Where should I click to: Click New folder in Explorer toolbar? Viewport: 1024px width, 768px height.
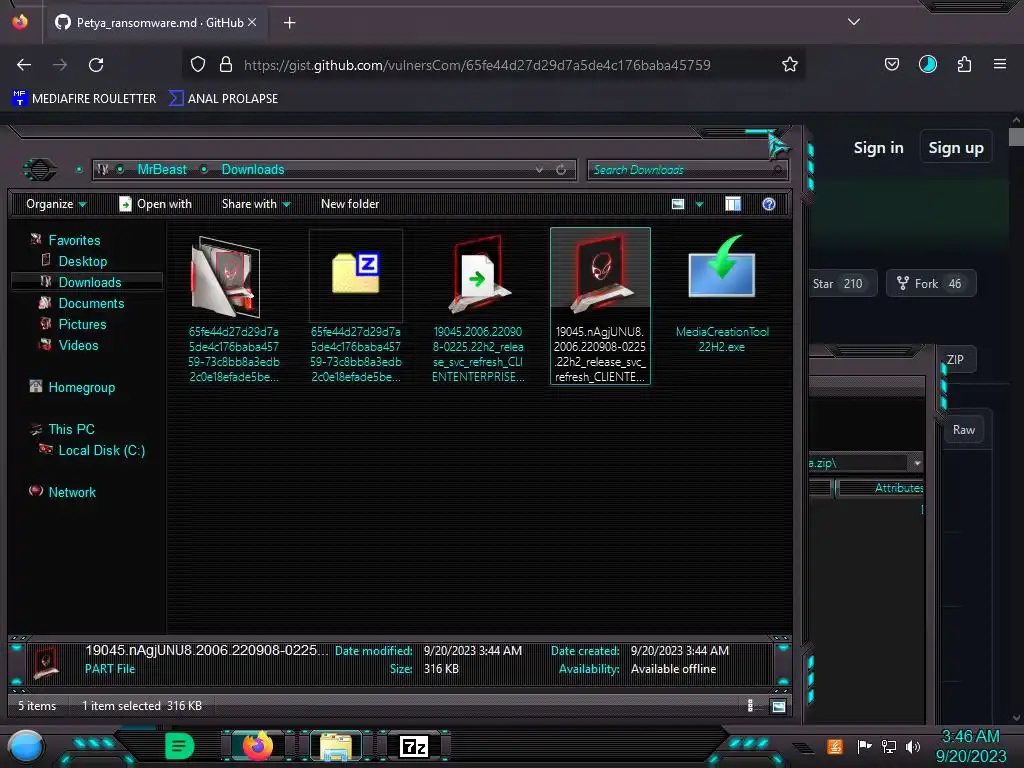[350, 204]
